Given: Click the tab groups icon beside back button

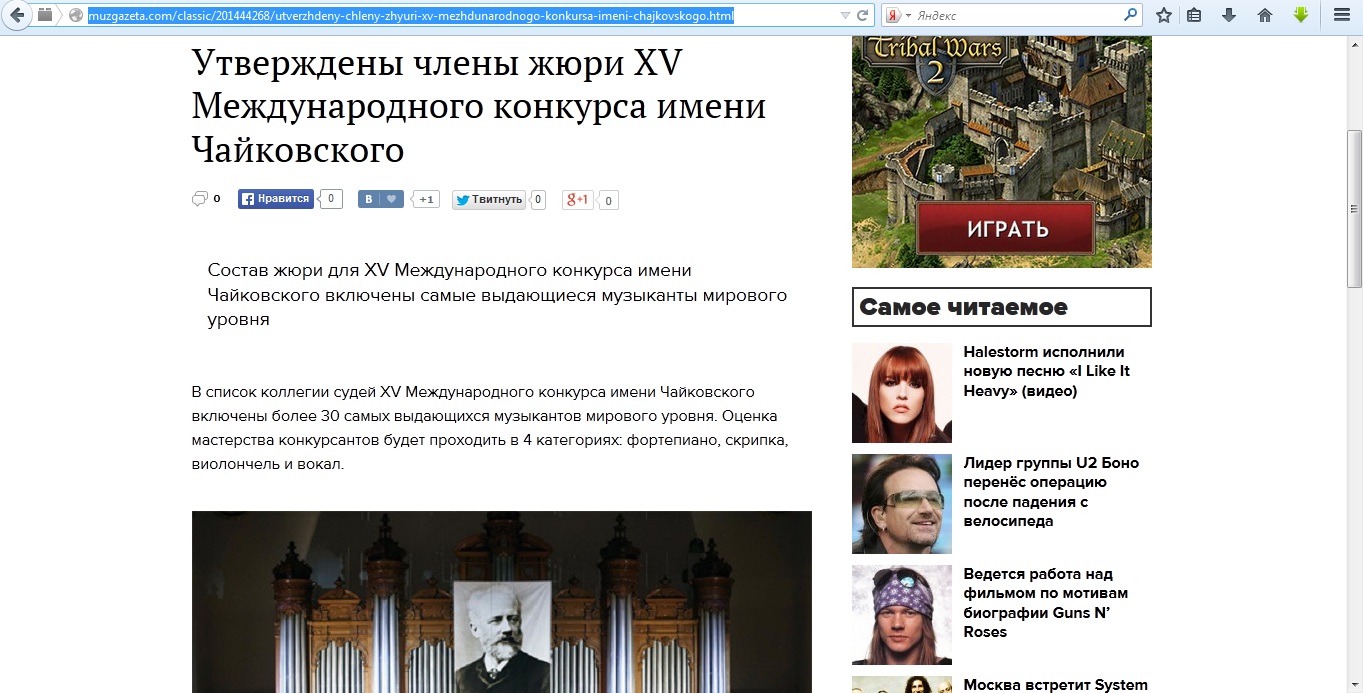Looking at the screenshot, I should point(45,15).
